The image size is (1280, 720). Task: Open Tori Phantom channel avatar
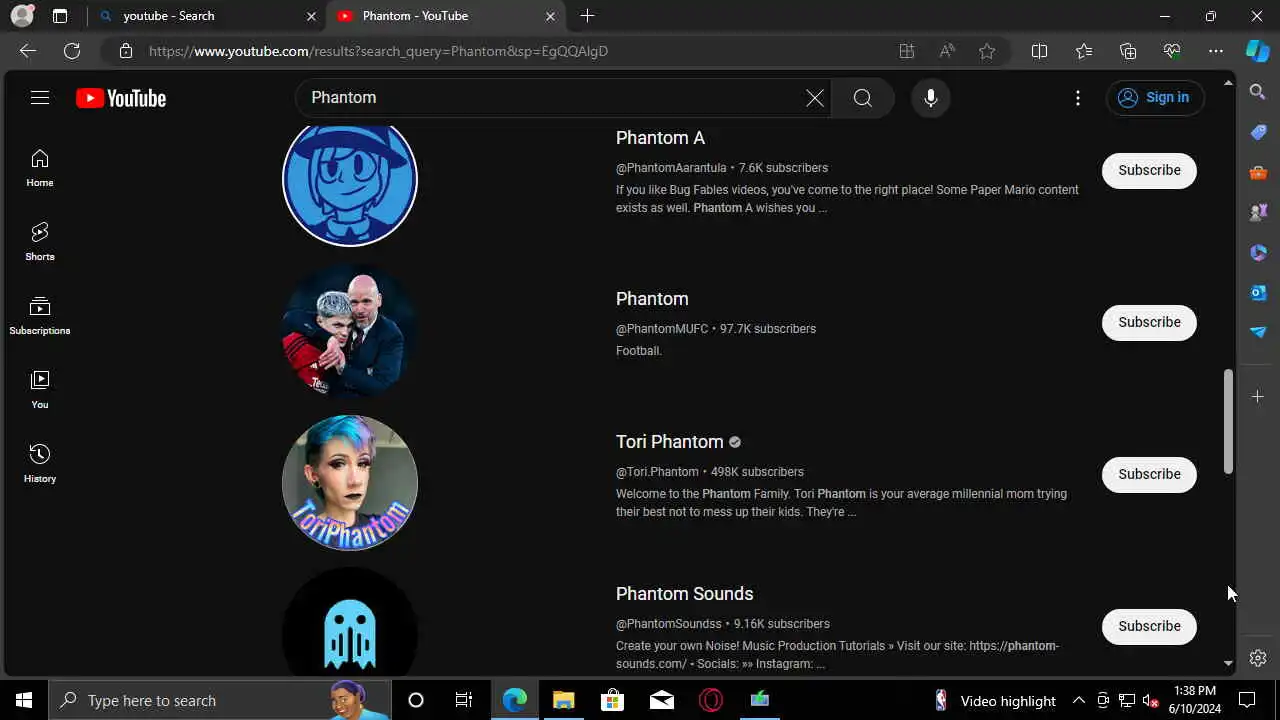pyautogui.click(x=350, y=483)
